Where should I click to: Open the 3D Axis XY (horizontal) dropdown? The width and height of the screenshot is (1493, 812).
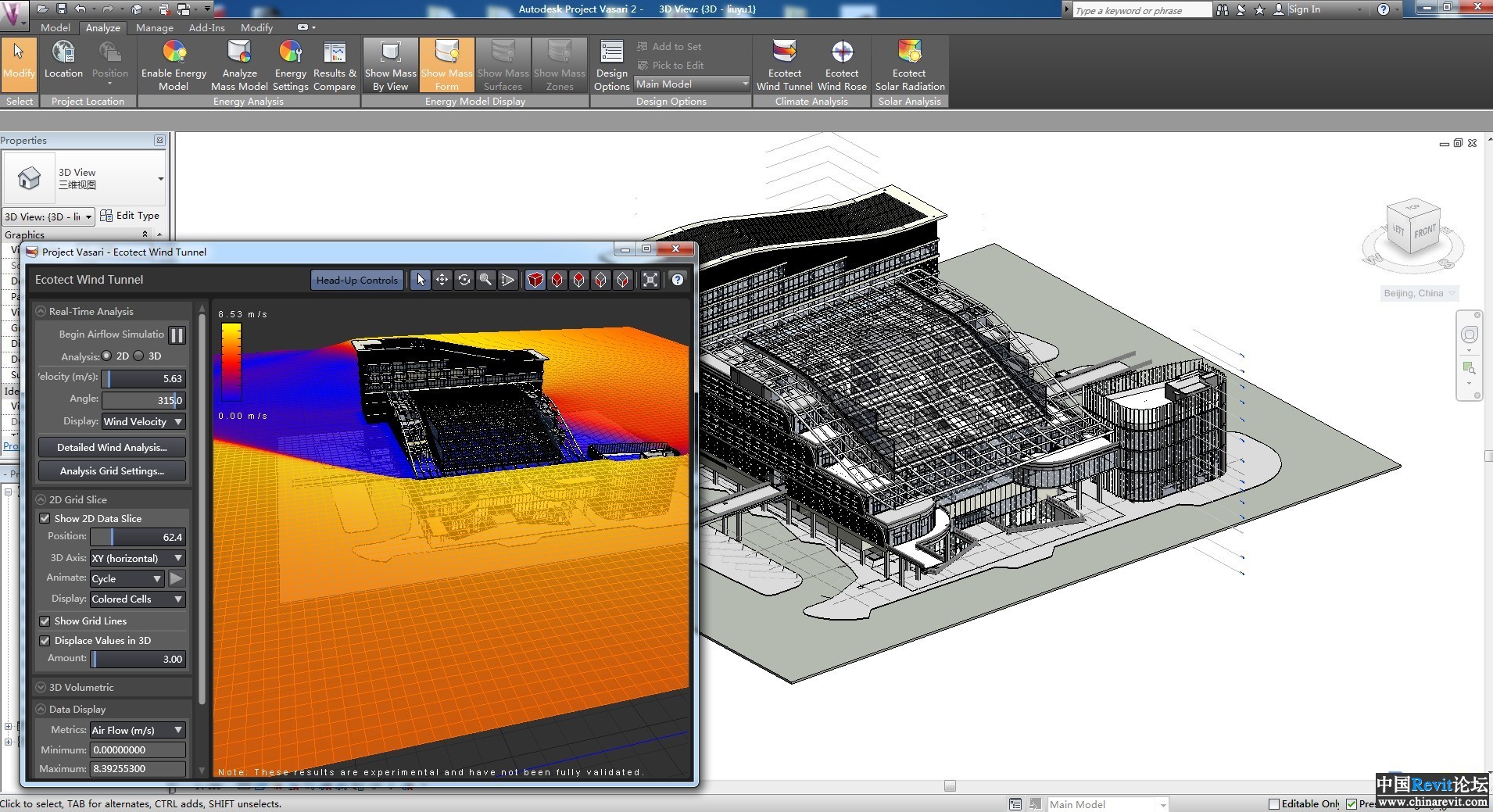(x=138, y=558)
